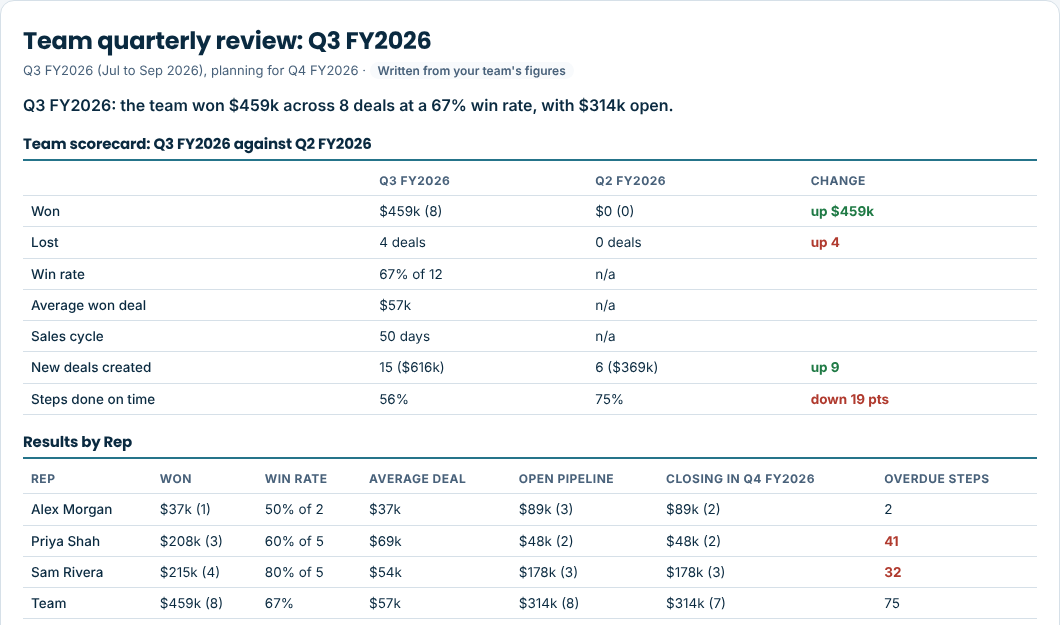Image resolution: width=1060 pixels, height=625 pixels.
Task: Click the "REP" column header
Action: [x=43, y=479]
